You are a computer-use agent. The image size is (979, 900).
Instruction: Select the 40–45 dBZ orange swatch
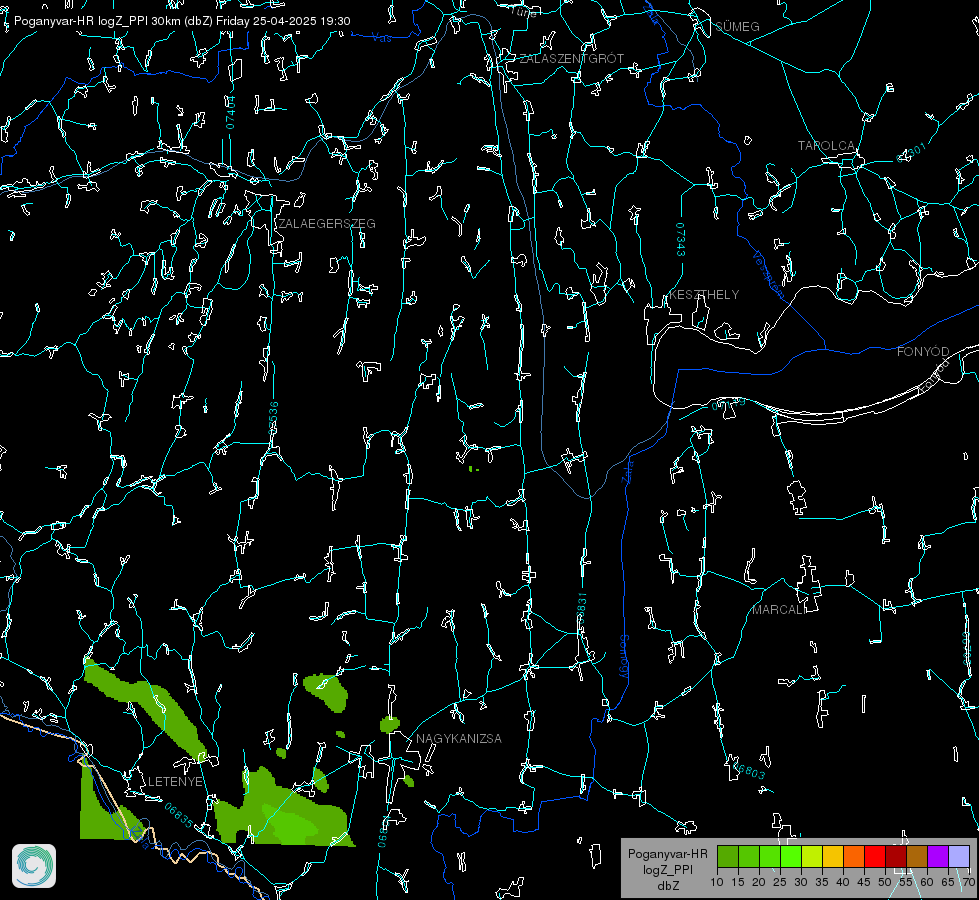point(854,856)
